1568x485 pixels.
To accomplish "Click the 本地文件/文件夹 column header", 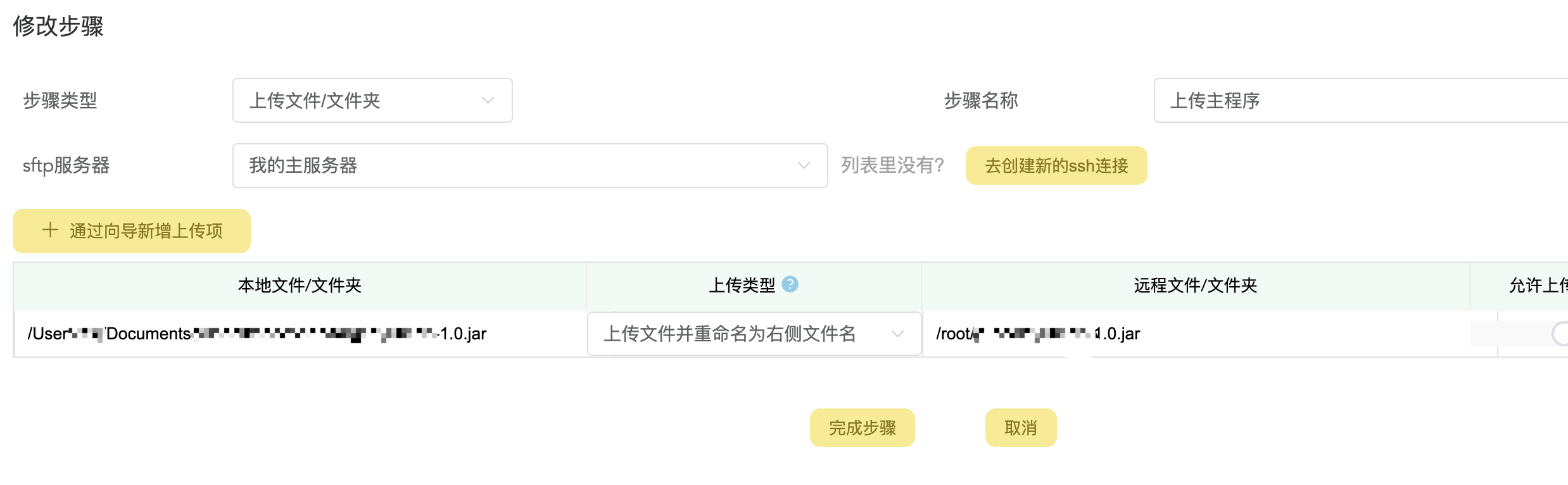I will 300,286.
